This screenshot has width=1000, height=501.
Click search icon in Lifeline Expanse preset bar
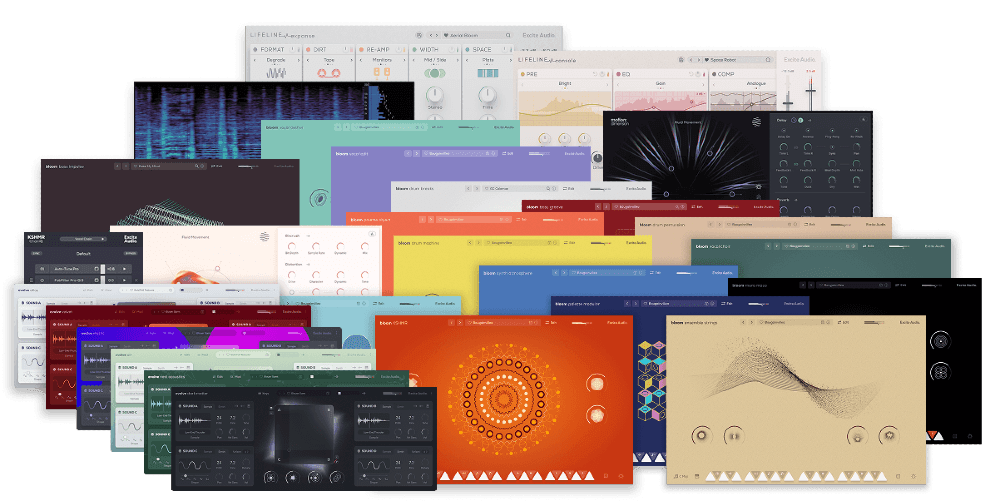508,35
